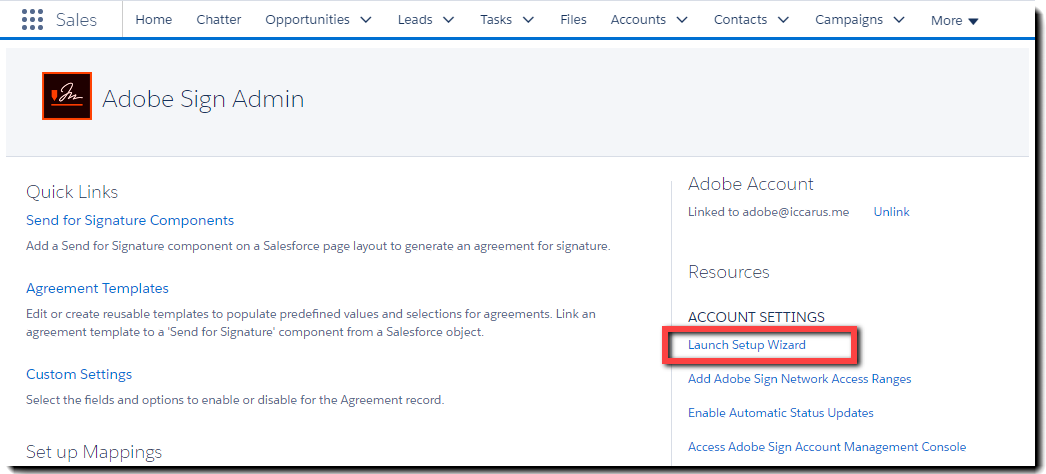
Task: Go to the Home tab
Action: (x=153, y=20)
